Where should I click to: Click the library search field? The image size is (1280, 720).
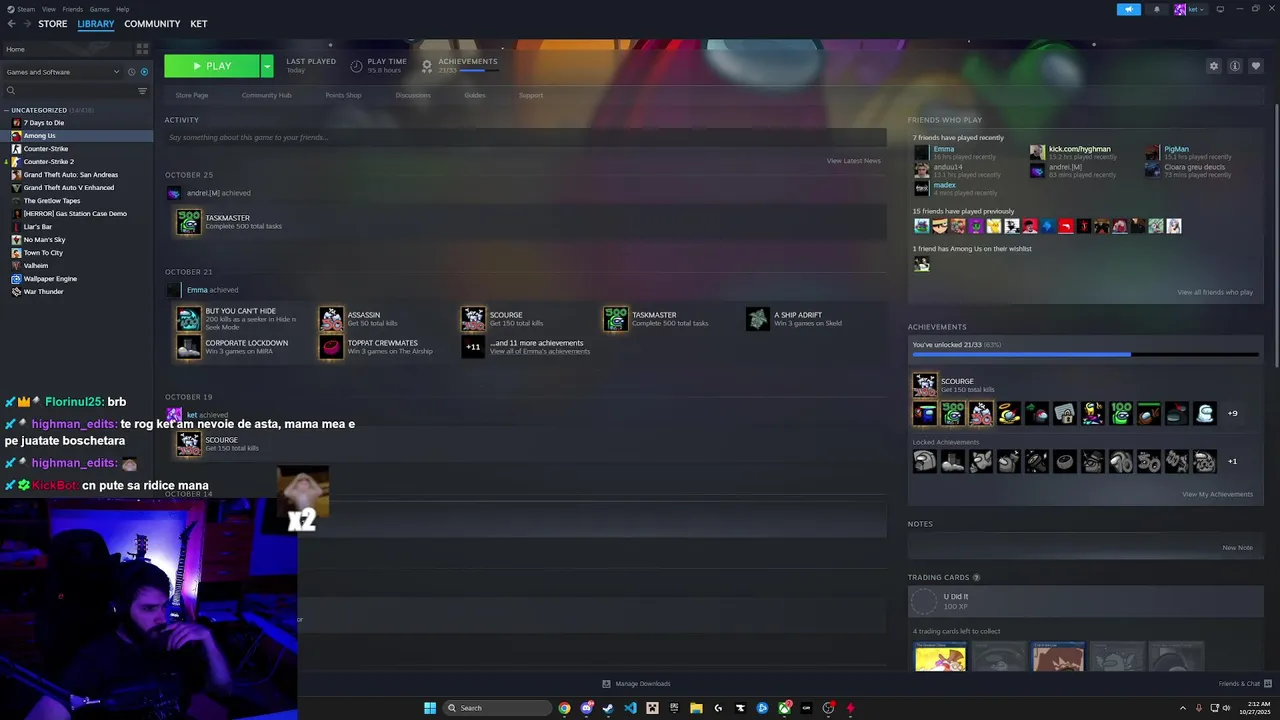68,91
